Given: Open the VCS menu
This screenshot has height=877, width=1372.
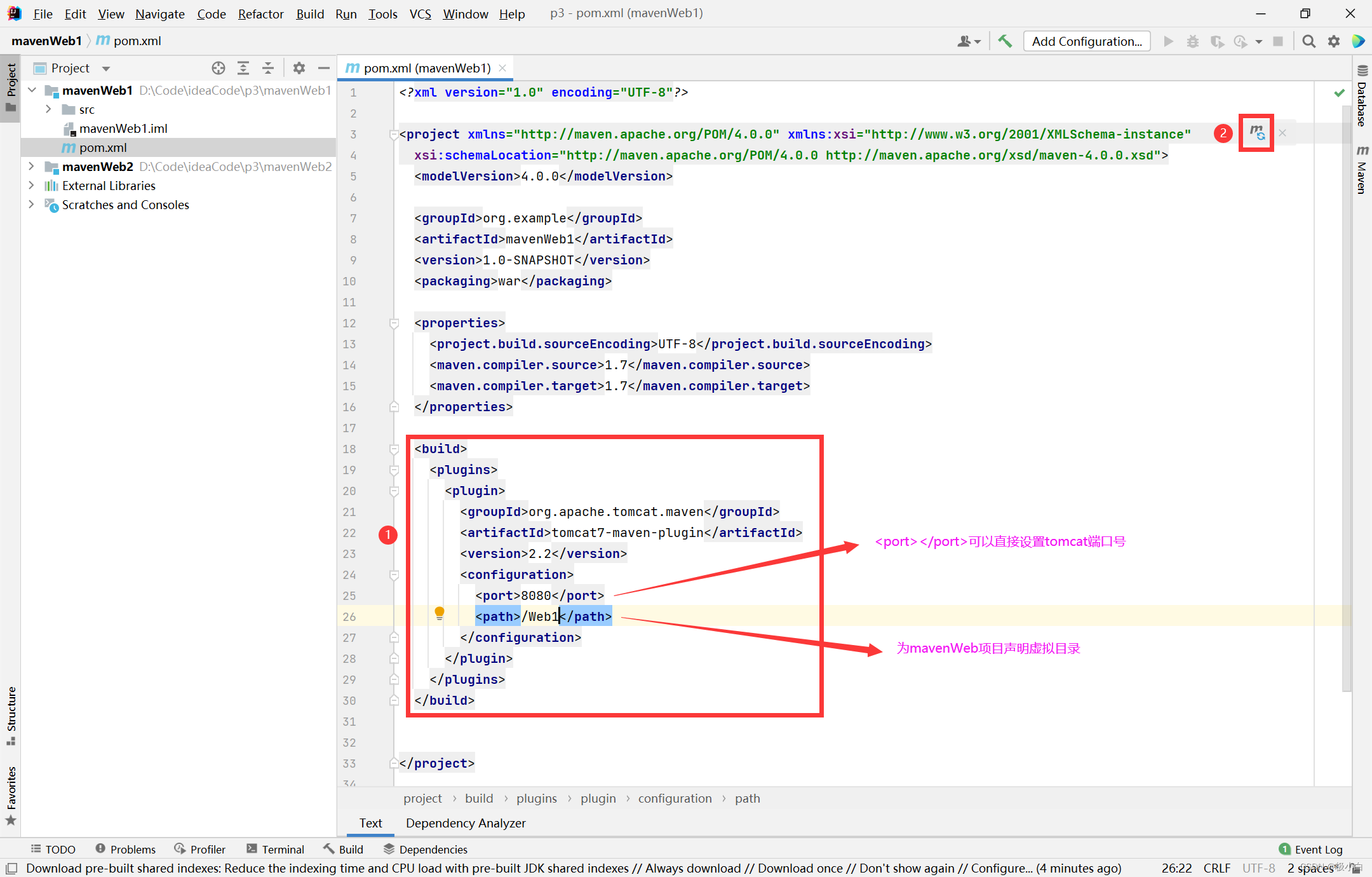Looking at the screenshot, I should pos(420,13).
